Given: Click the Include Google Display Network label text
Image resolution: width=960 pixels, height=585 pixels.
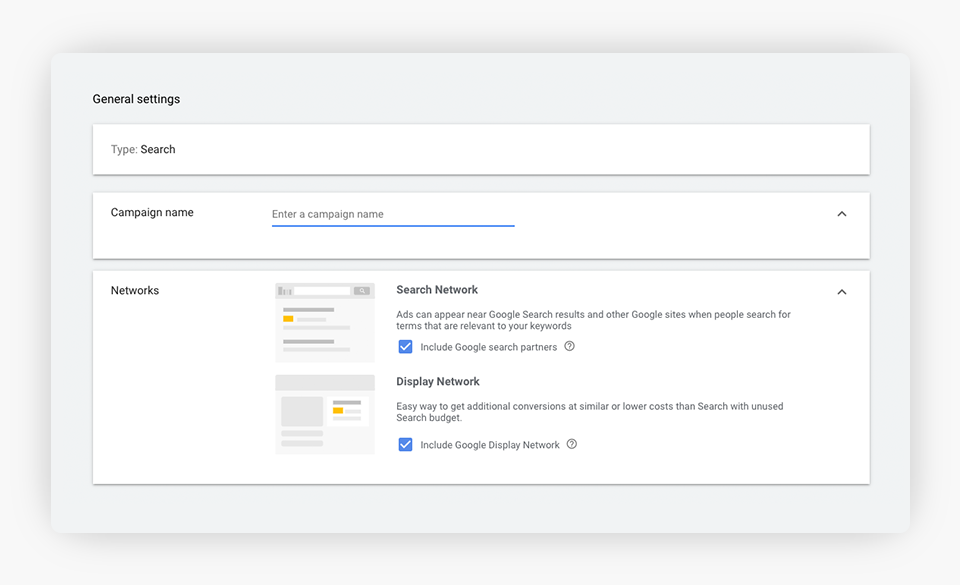Looking at the screenshot, I should (490, 445).
